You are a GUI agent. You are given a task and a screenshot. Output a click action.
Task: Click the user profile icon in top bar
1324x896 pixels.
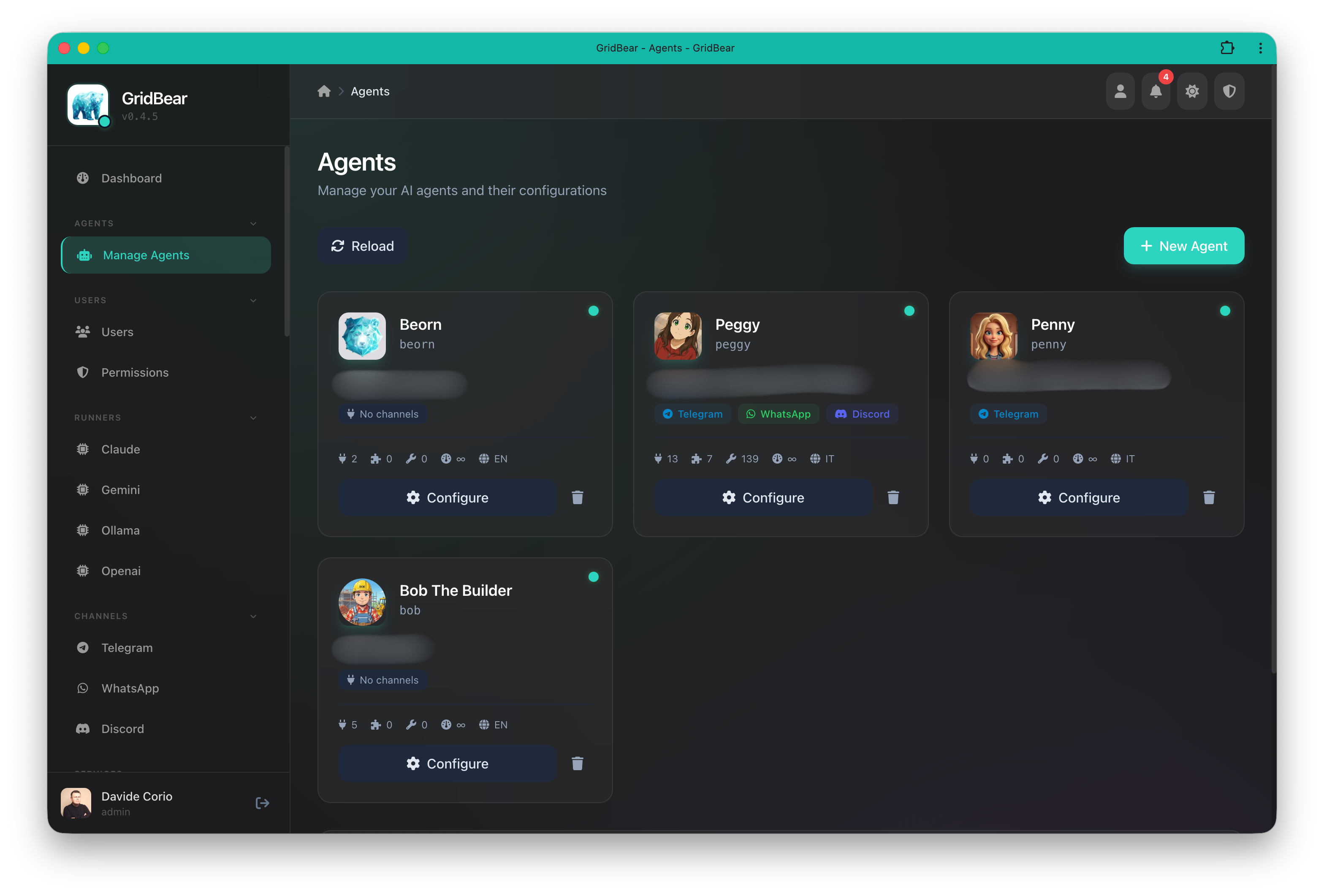[1120, 90]
